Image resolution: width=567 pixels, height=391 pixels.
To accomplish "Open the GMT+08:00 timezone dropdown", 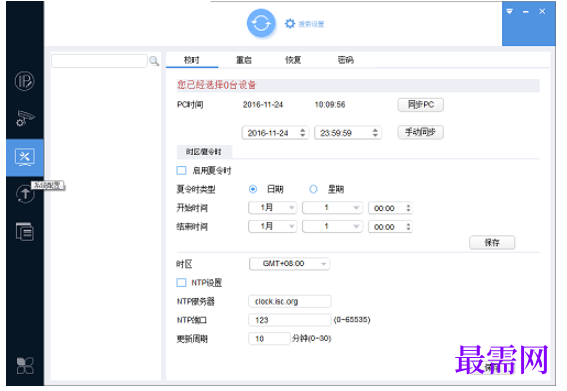I will [x=289, y=264].
